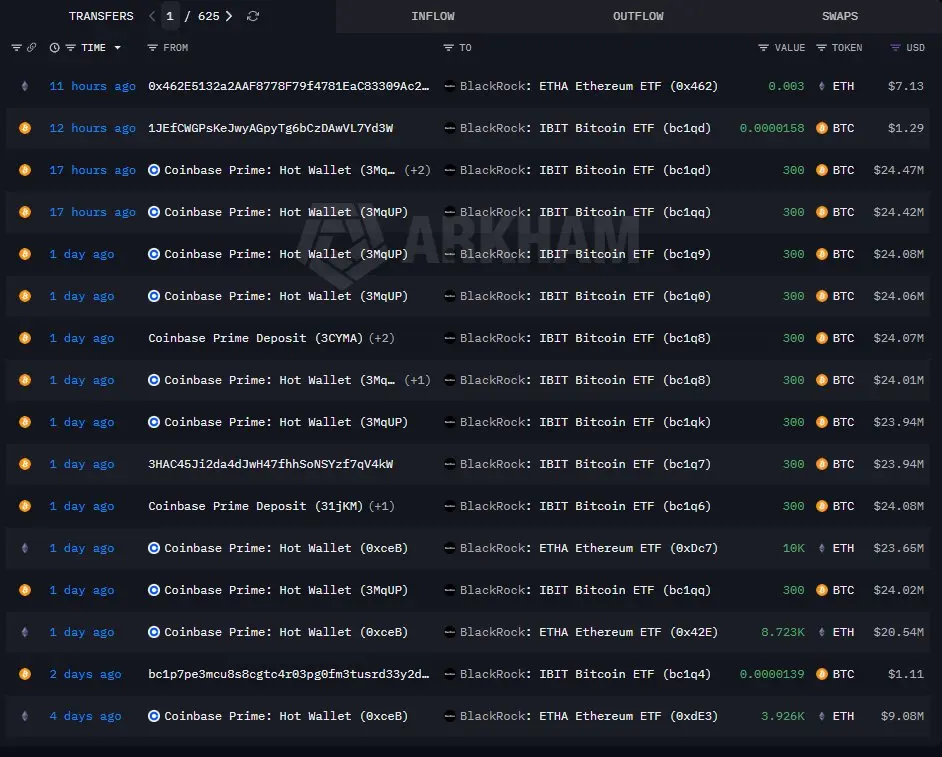Open address 1JEfCWGPsKeJwyAGpyTg6bCzDAwVL7Yd3W
The width and height of the screenshot is (942, 757).
(270, 128)
